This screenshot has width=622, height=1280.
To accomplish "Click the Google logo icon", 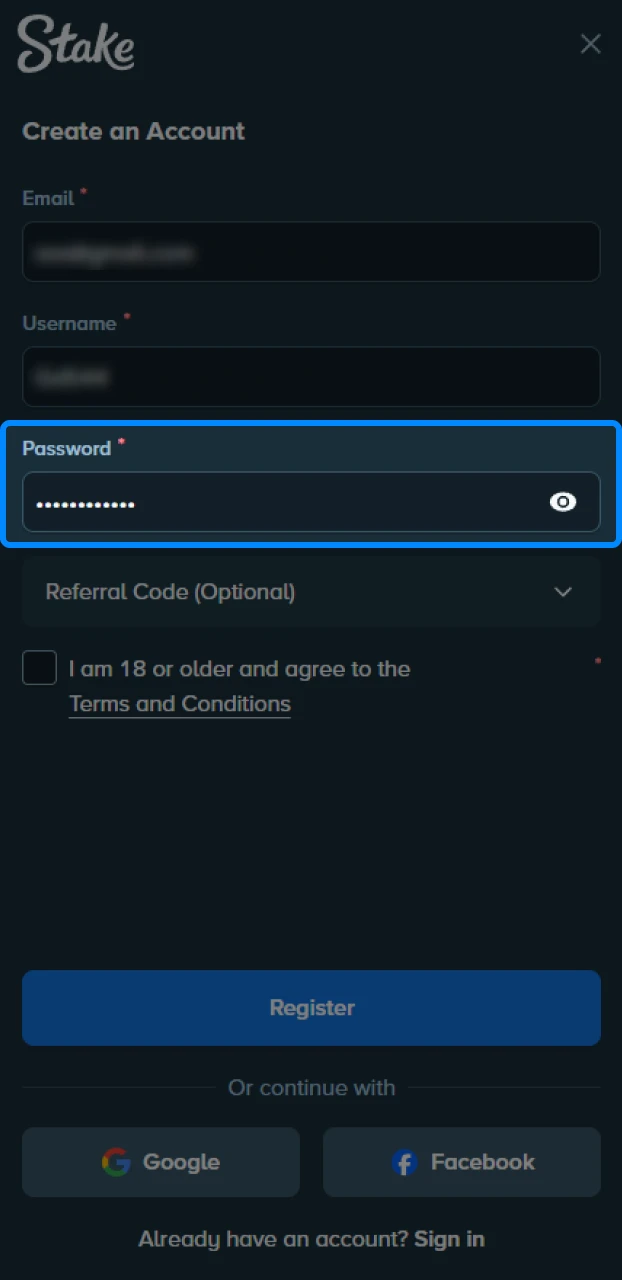I will 118,1162.
